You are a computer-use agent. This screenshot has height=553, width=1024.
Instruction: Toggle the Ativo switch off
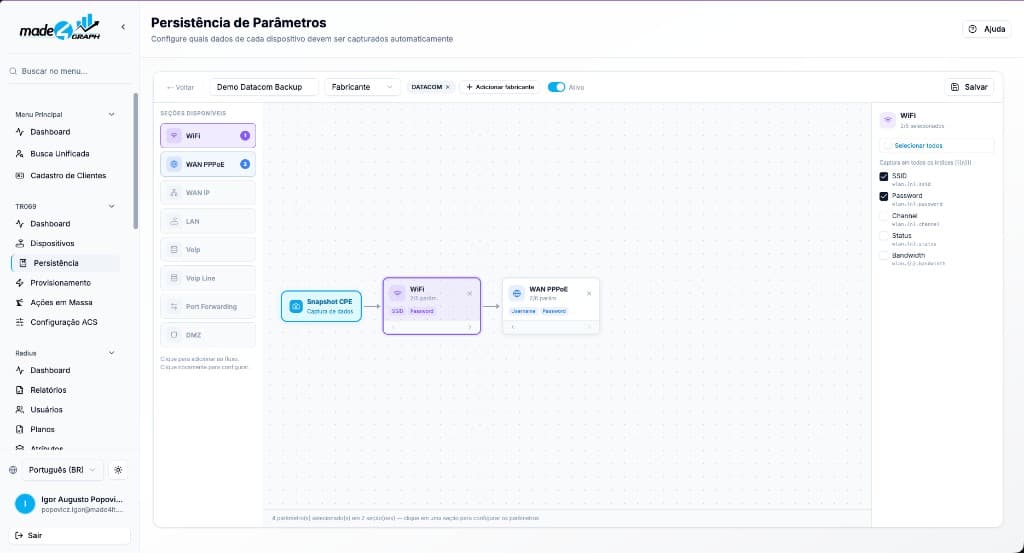pos(556,87)
